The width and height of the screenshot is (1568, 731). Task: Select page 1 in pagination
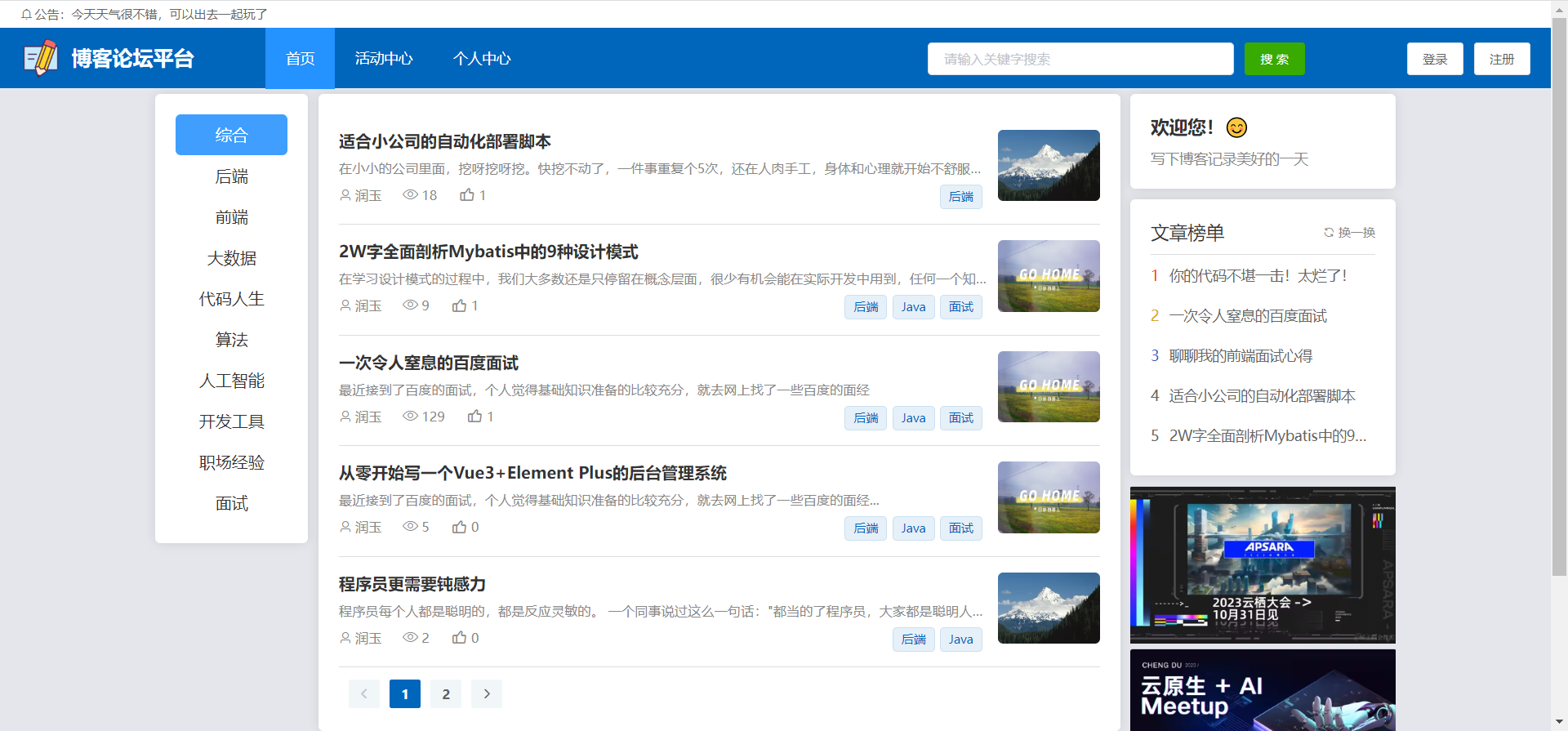click(x=405, y=693)
